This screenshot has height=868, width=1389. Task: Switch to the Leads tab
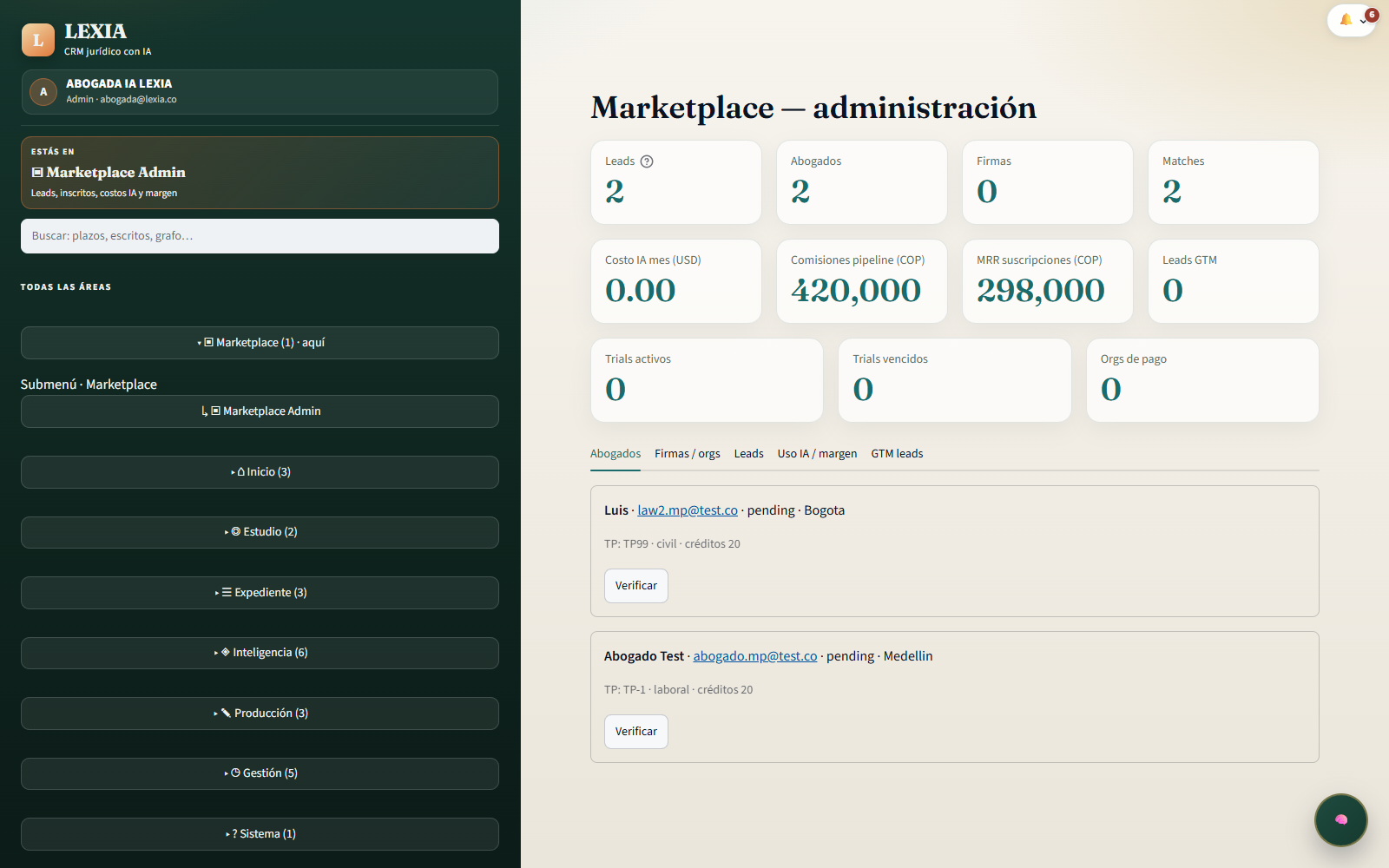(x=749, y=454)
